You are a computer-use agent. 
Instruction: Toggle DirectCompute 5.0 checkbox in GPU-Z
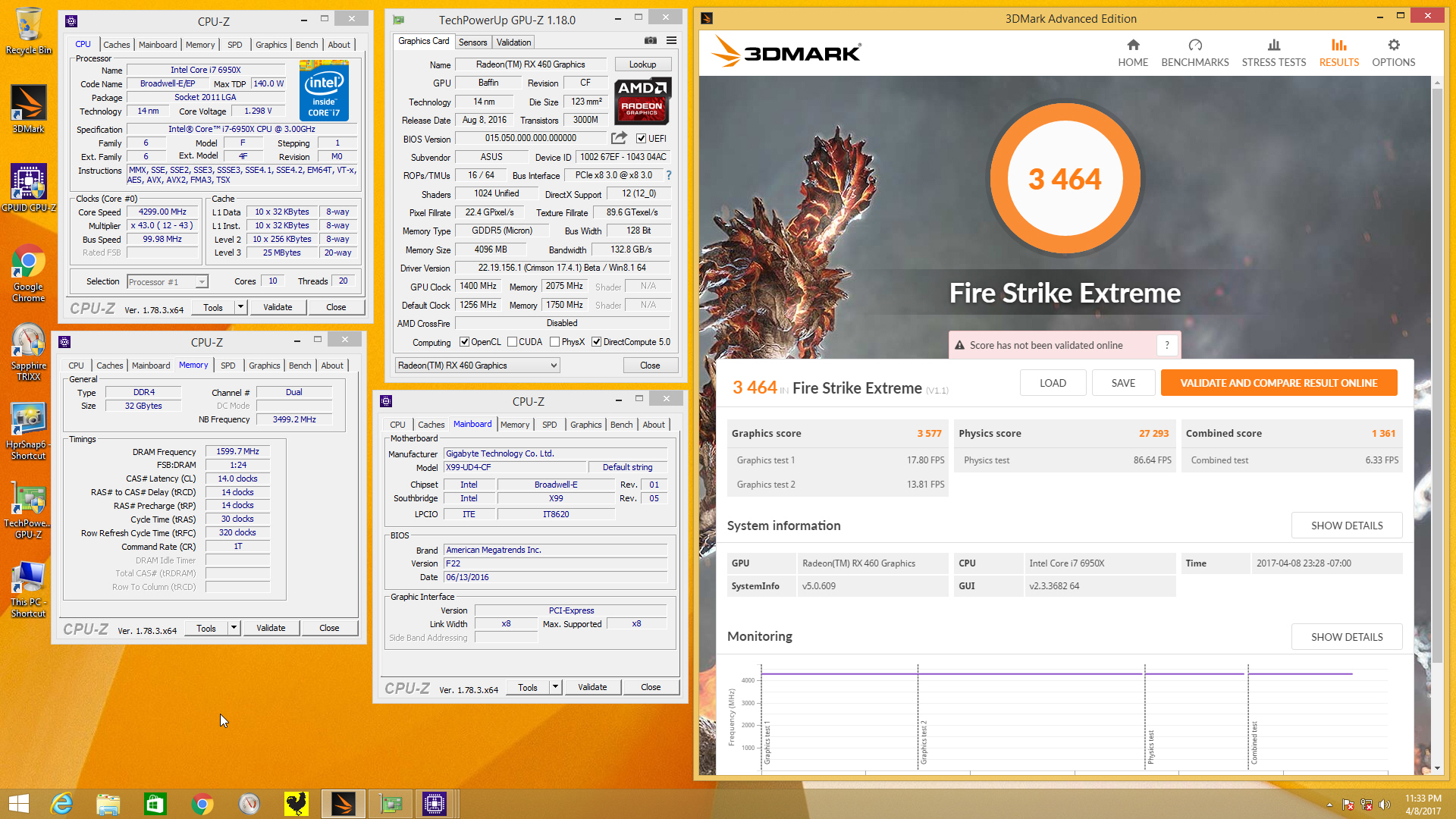(596, 342)
